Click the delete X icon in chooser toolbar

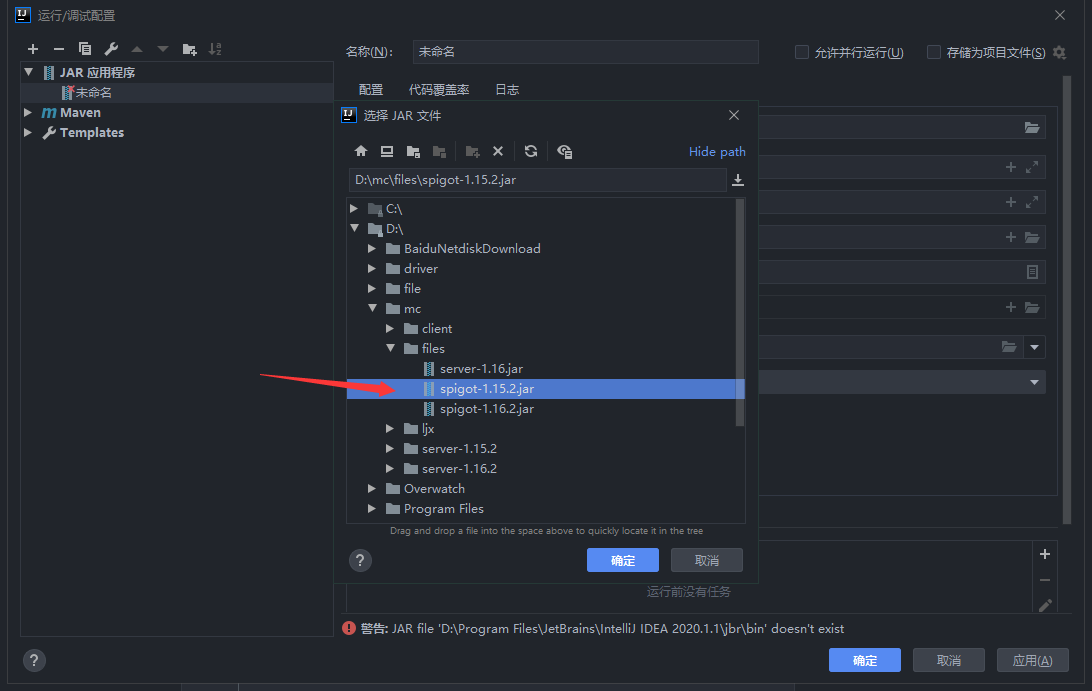tap(498, 151)
